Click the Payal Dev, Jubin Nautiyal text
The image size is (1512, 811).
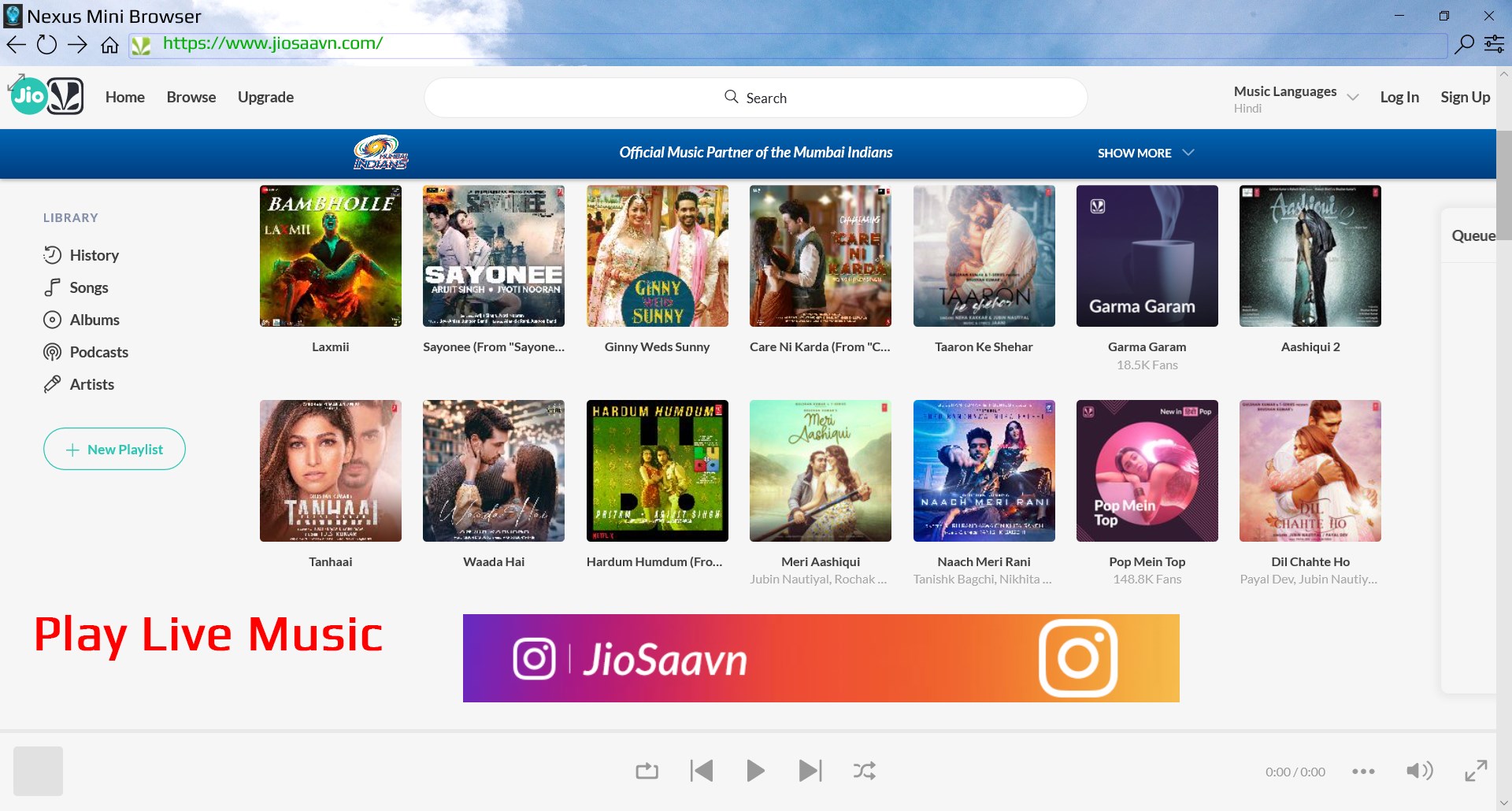coord(1309,580)
